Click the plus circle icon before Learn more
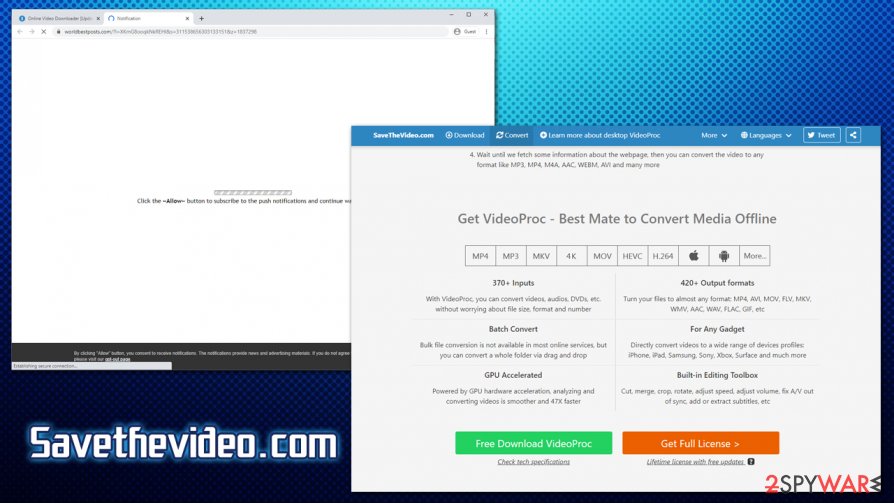Screen dimensions: 894x504 click(x=543, y=135)
